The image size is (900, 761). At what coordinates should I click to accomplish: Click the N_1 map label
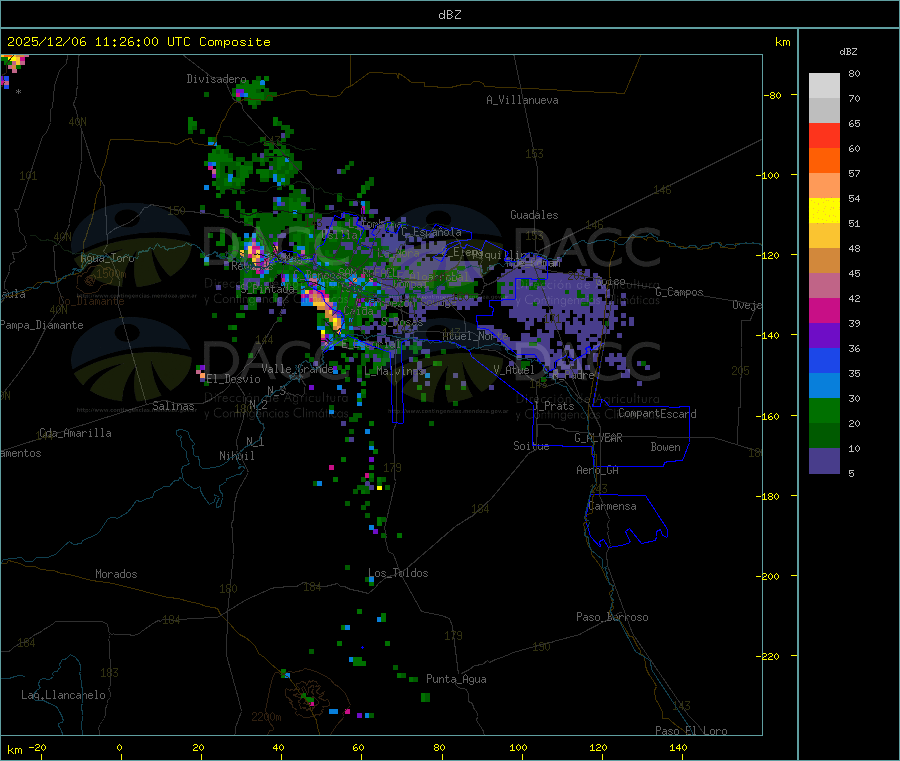pos(255,441)
